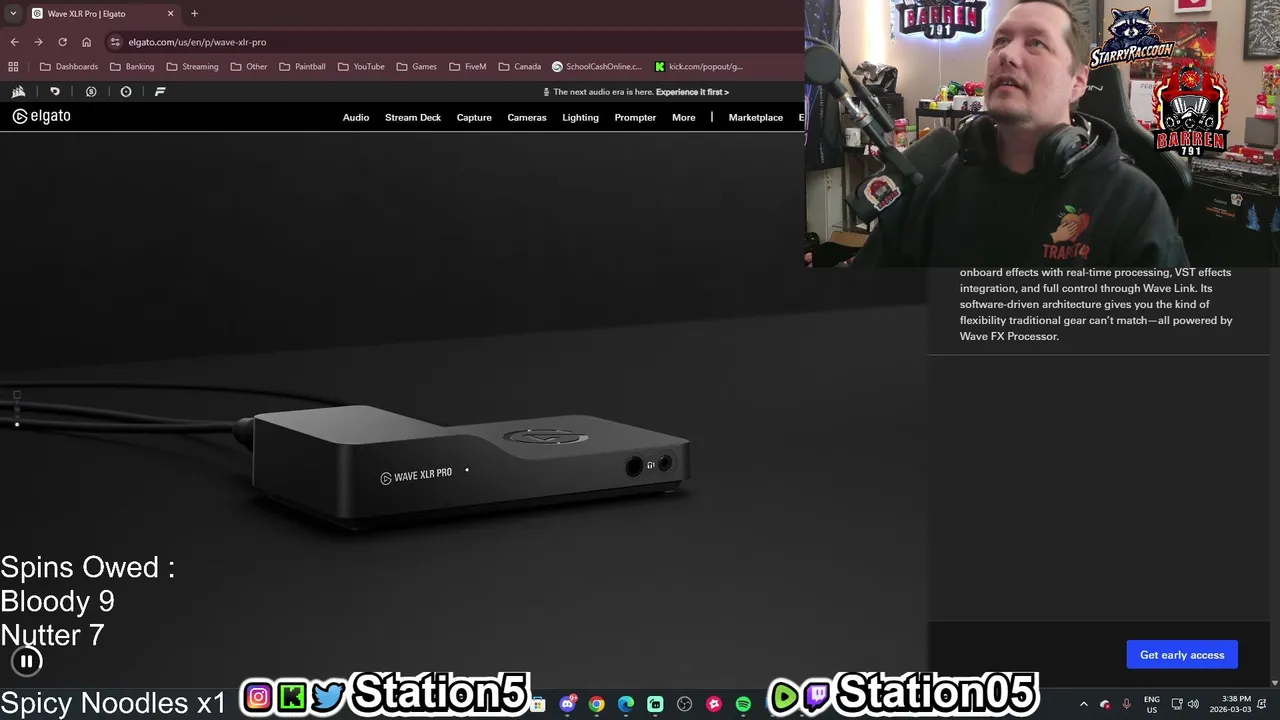Open a new browser tab

pyautogui.click(x=194, y=14)
